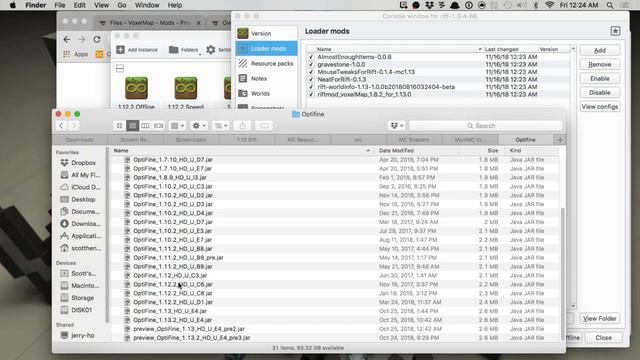Click View Folder button
Screen dimensions: 640x360
coord(600,318)
